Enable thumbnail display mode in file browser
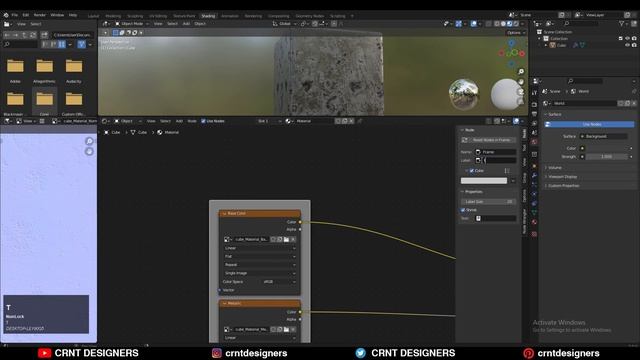 pyautogui.click(x=62, y=44)
